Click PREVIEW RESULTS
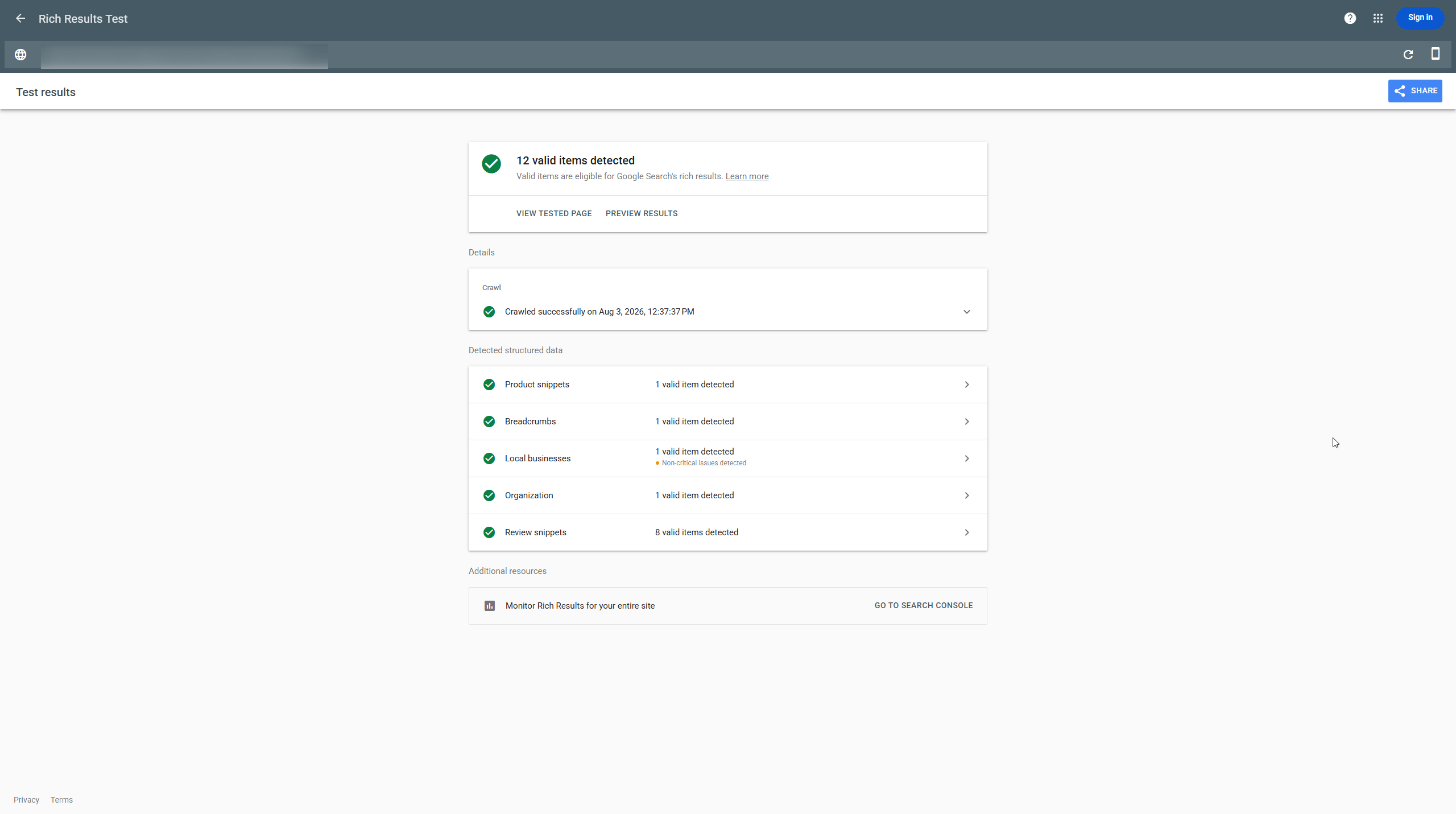 642,213
